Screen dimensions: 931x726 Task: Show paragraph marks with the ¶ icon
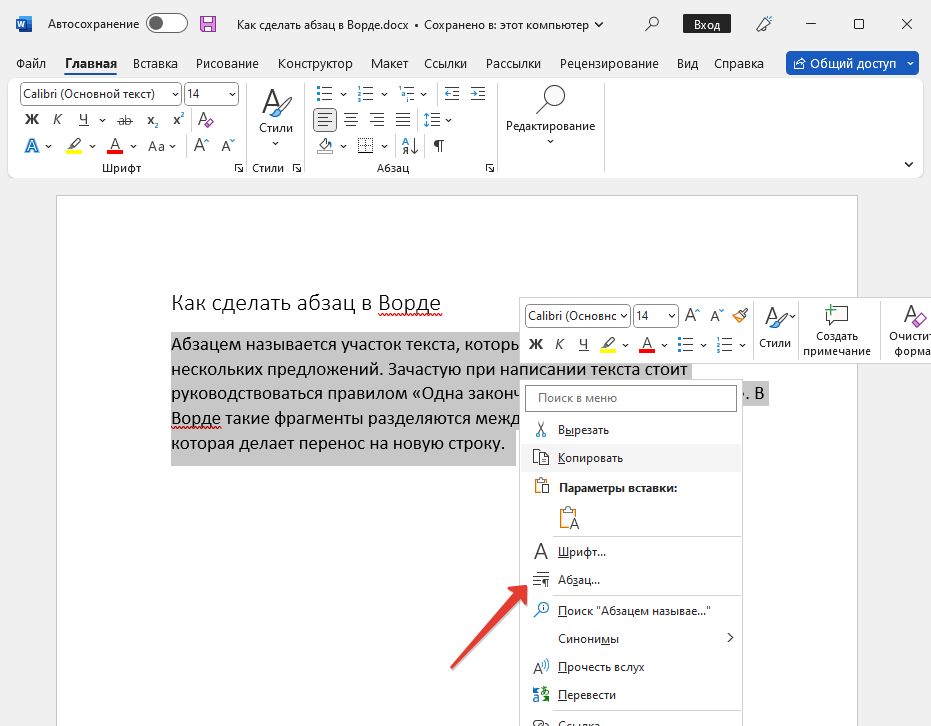tap(438, 146)
